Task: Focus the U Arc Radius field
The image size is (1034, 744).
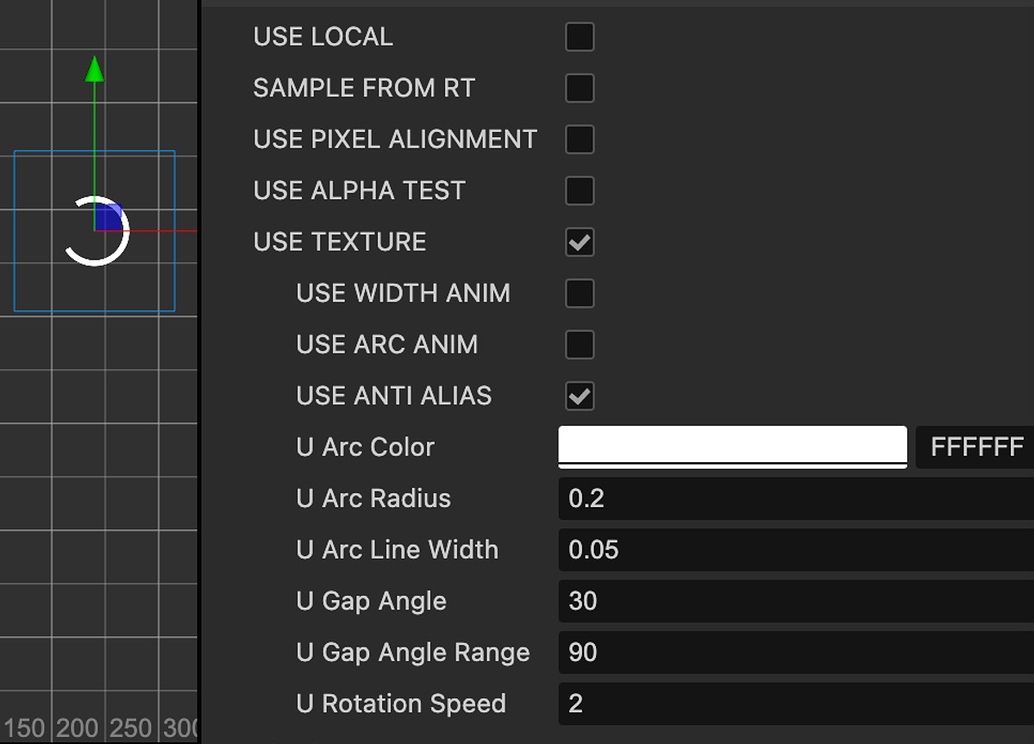Action: 795,498
